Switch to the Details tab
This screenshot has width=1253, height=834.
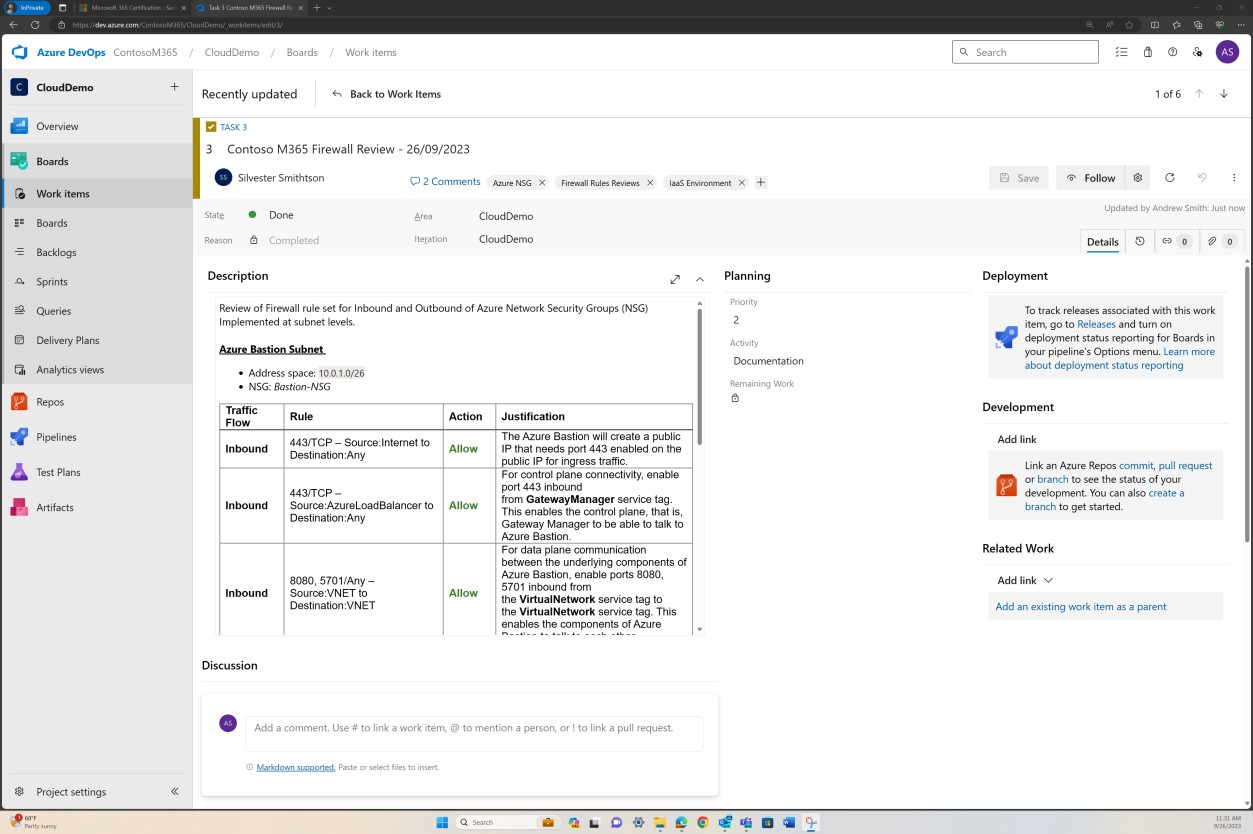pos(1102,241)
